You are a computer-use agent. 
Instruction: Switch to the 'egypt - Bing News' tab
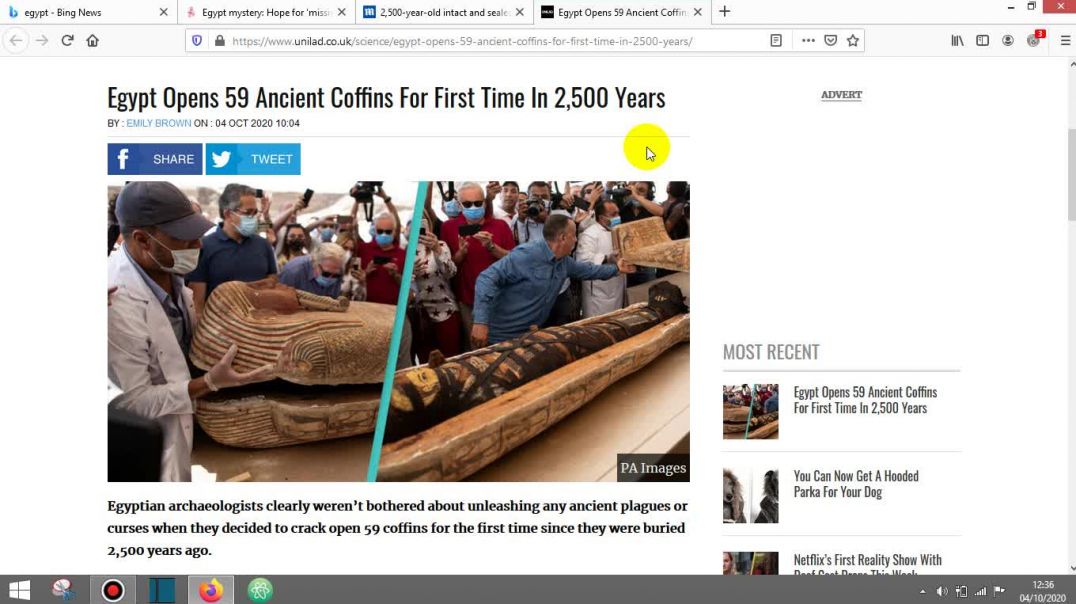[89, 12]
